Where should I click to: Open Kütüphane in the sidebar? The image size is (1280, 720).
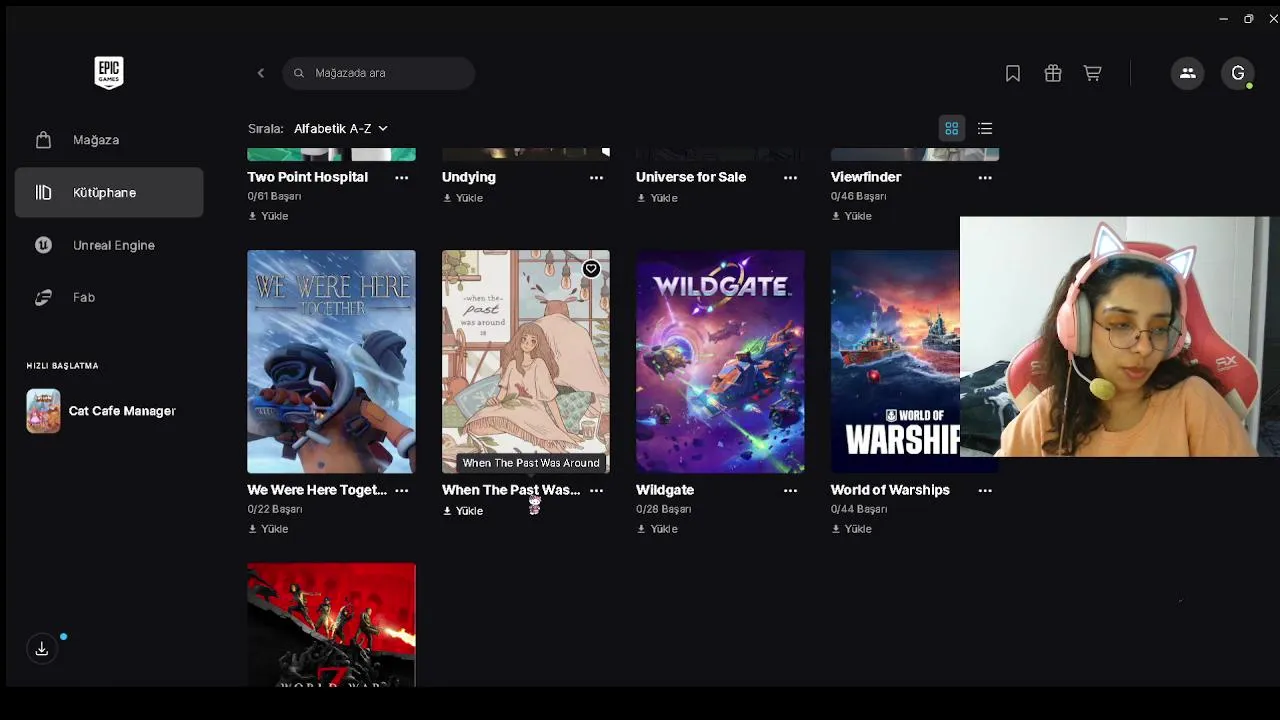click(x=109, y=192)
